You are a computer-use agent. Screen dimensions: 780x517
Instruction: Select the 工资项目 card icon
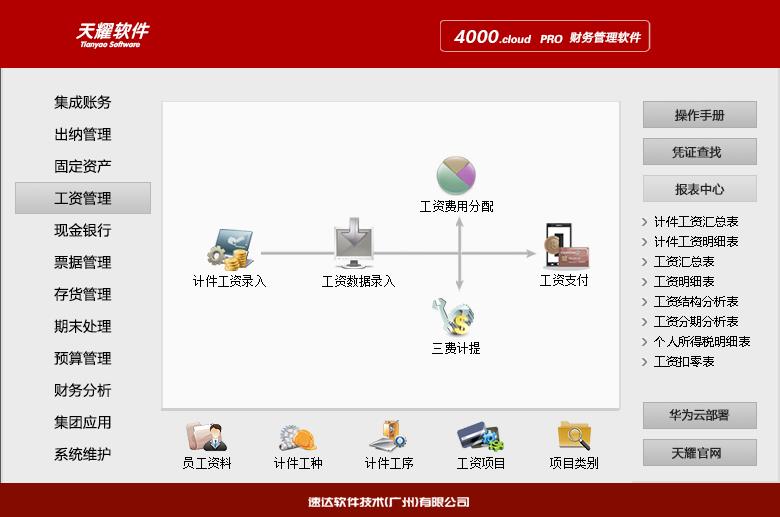[x=480, y=437]
